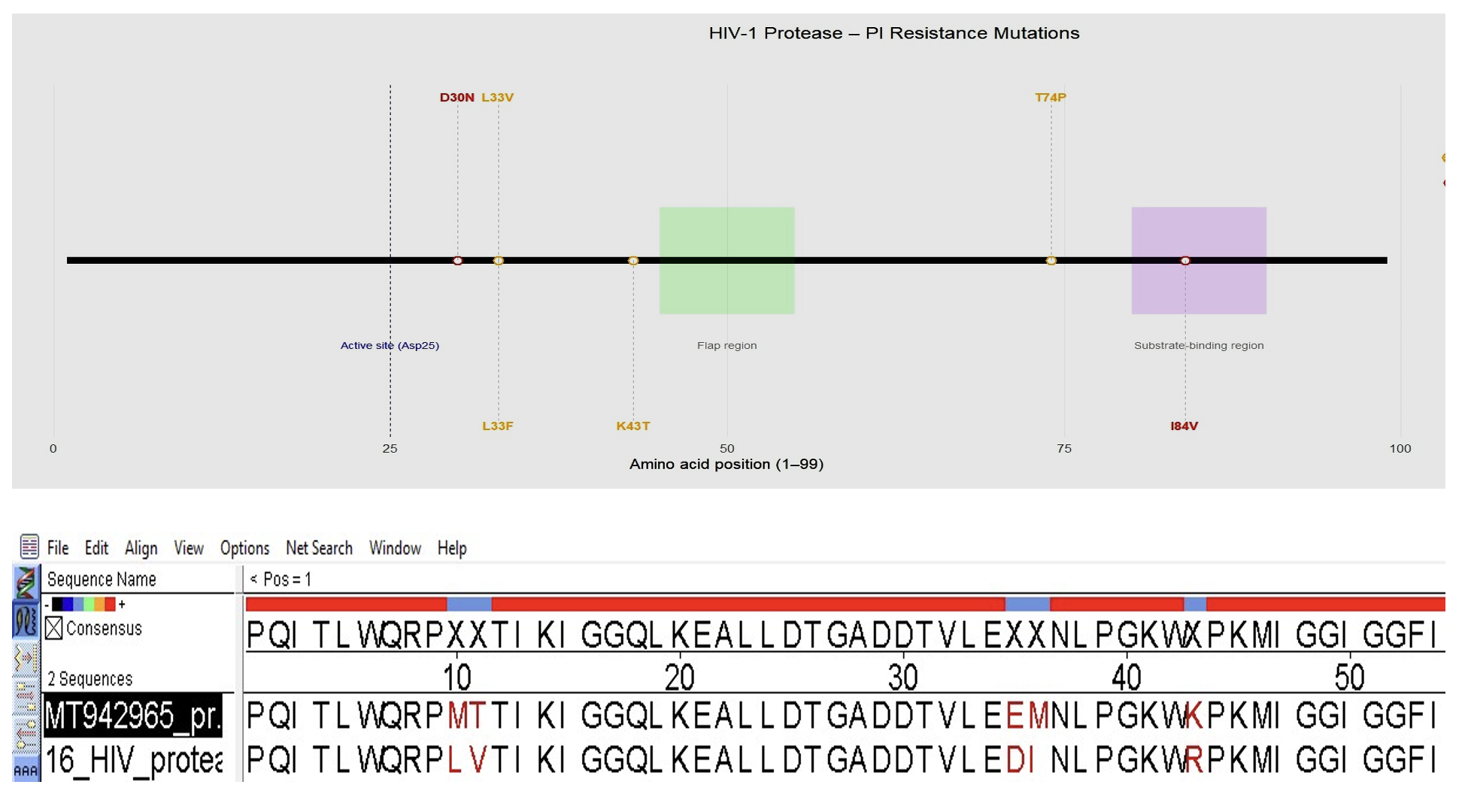The image size is (1468, 812).
Task: Click the red swatch in the scoring color legend
Action: point(109,604)
